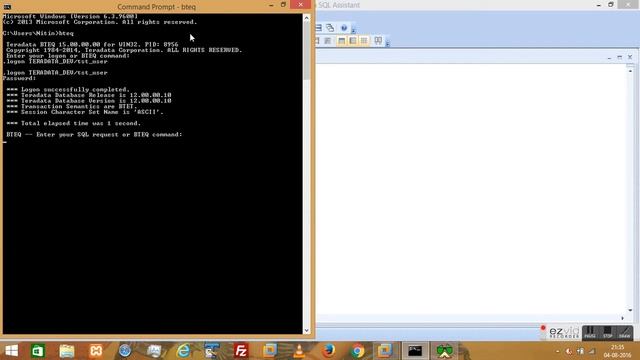Click text 'Logon successfully completed.'
Image resolution: width=640 pixels, height=360 pixels.
pos(75,89)
